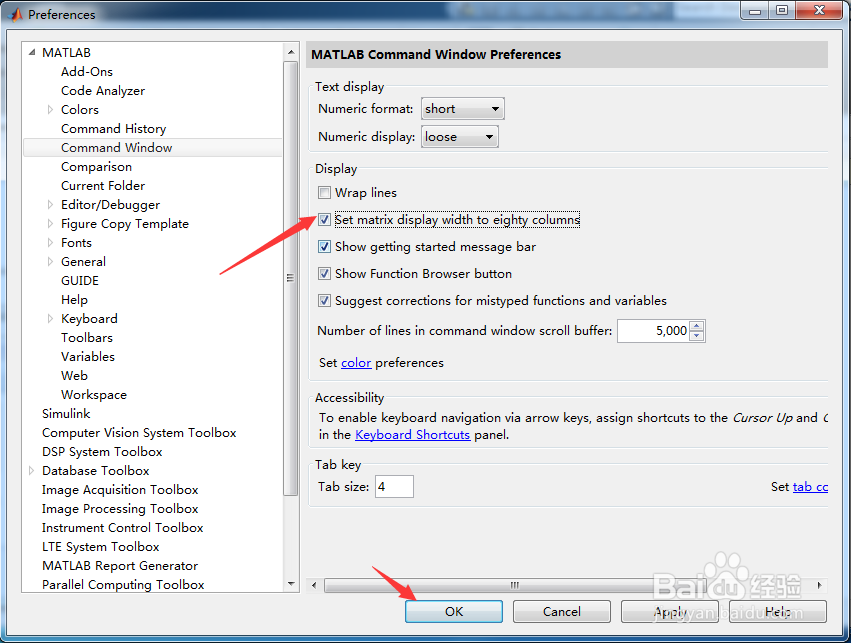Click the Help button
The image size is (851, 643).
[778, 612]
